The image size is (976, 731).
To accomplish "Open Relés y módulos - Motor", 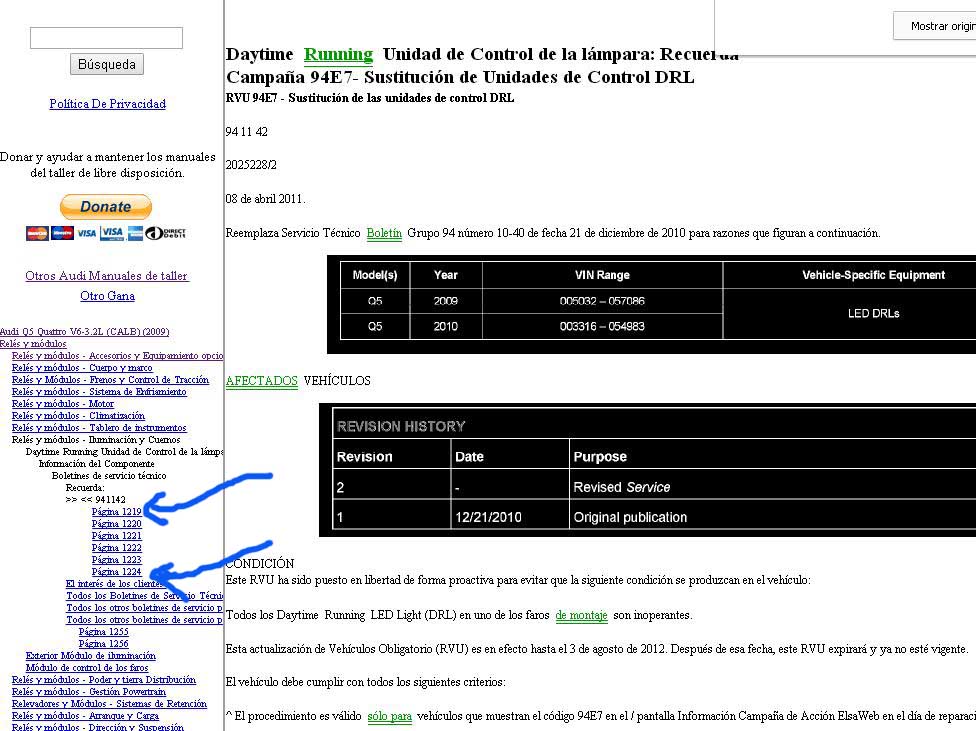I will pos(63,403).
